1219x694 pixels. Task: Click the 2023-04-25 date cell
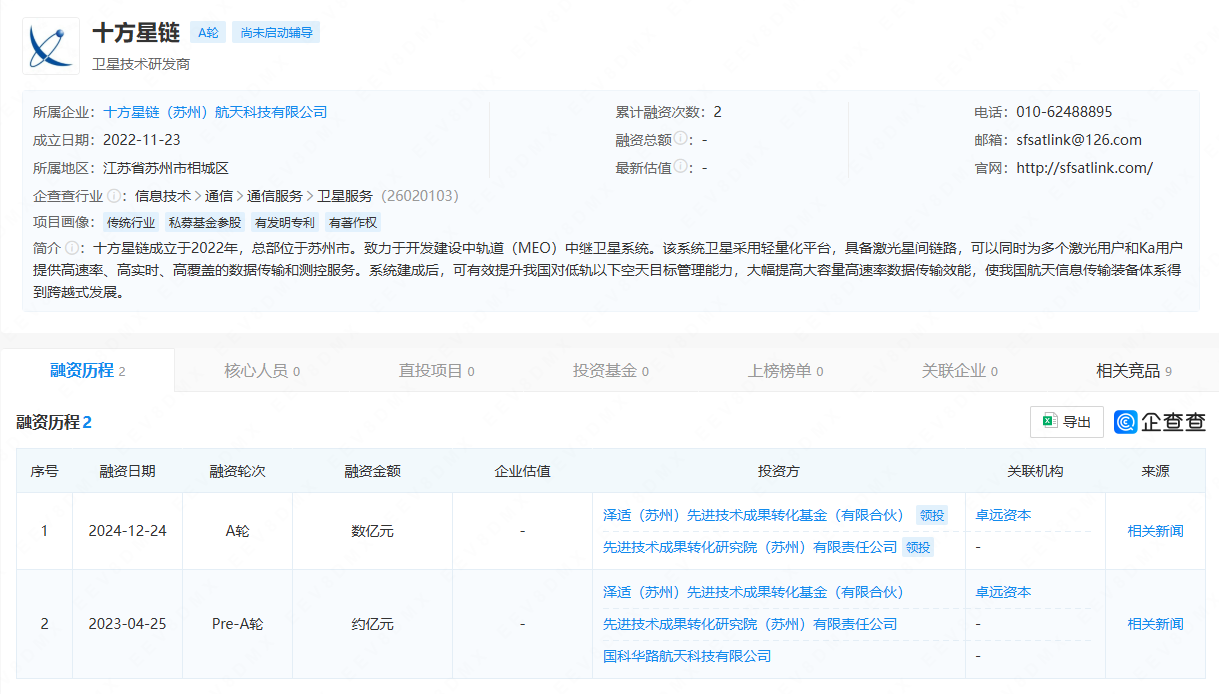point(127,624)
